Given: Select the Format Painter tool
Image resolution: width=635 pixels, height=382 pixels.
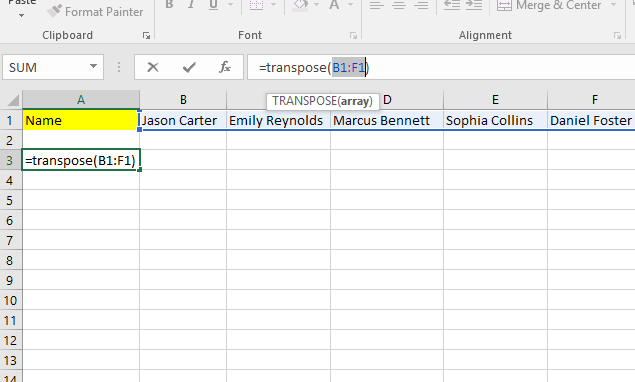Looking at the screenshot, I should (95, 11).
